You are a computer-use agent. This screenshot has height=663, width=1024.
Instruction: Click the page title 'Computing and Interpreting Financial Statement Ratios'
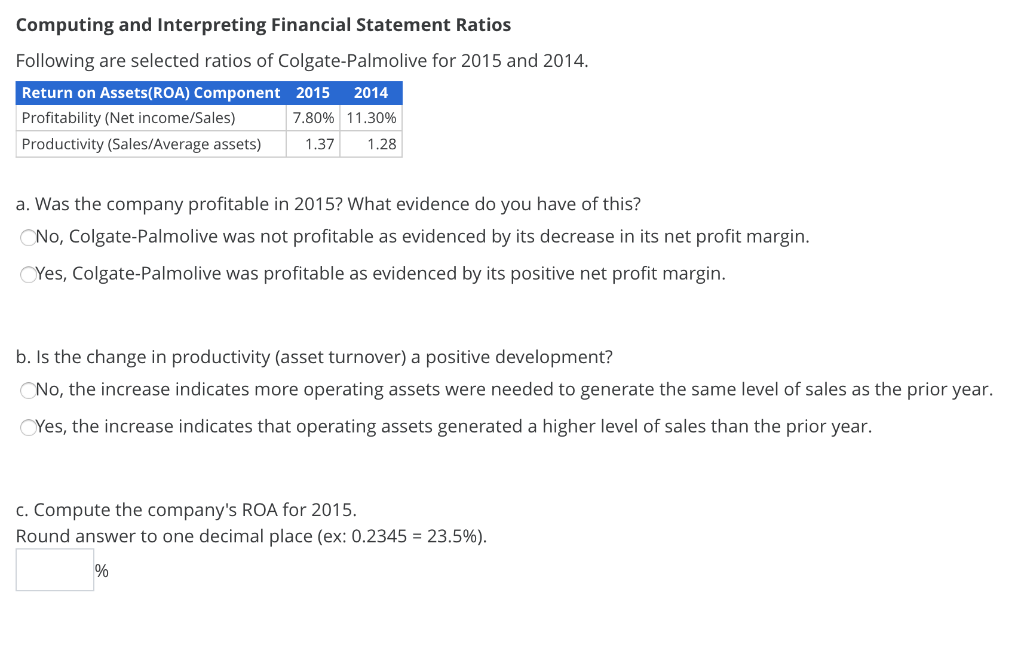click(x=263, y=24)
